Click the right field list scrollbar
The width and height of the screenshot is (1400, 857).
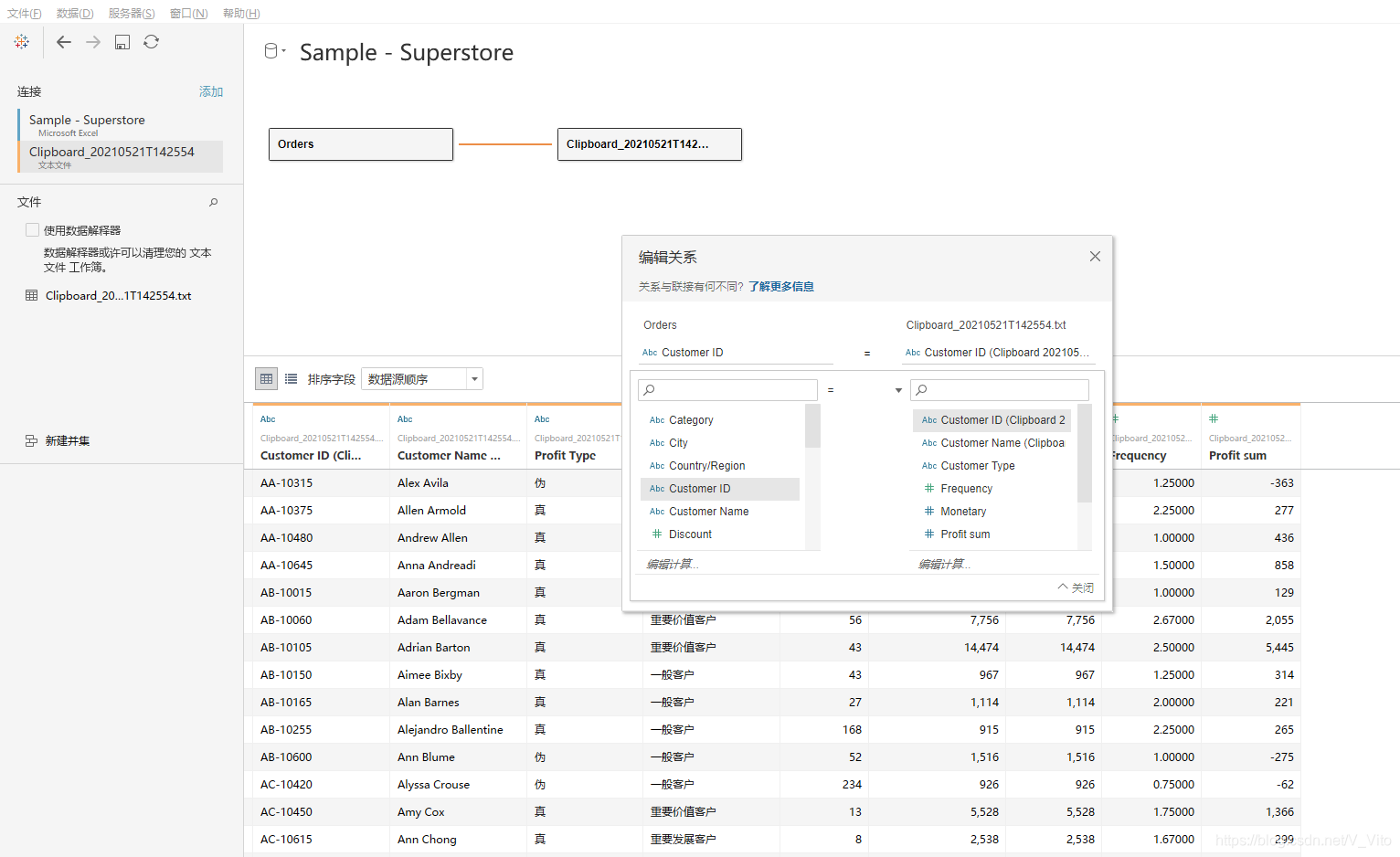(1085, 453)
